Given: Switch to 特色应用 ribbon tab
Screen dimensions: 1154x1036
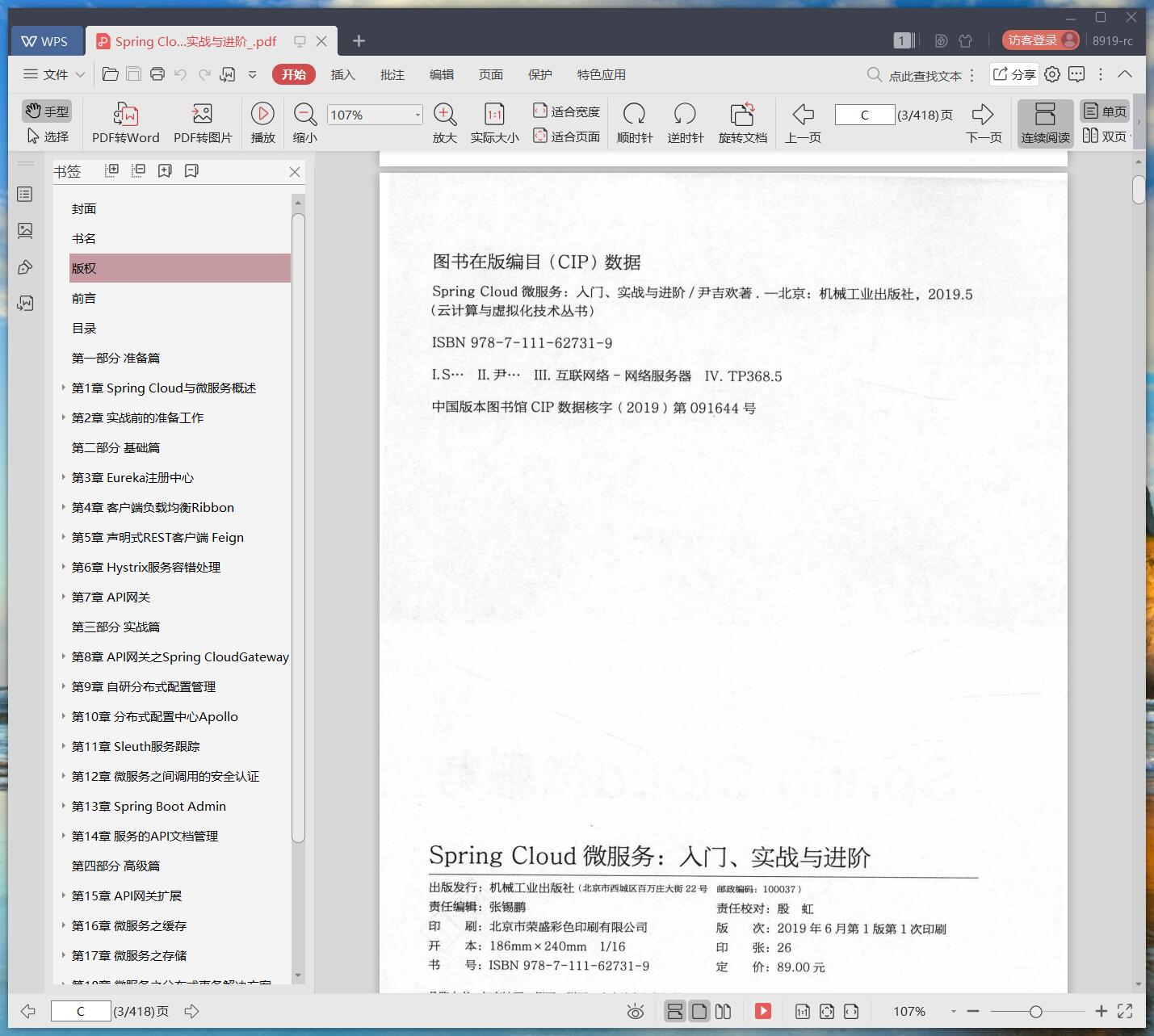Looking at the screenshot, I should [x=601, y=74].
